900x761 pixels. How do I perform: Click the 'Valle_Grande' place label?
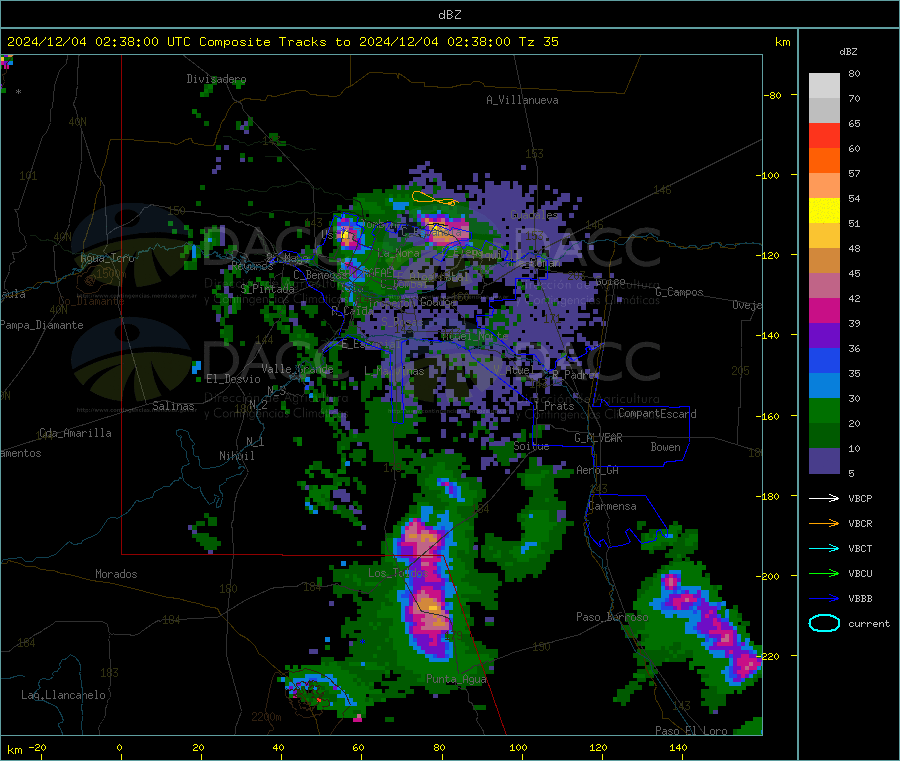297,368
